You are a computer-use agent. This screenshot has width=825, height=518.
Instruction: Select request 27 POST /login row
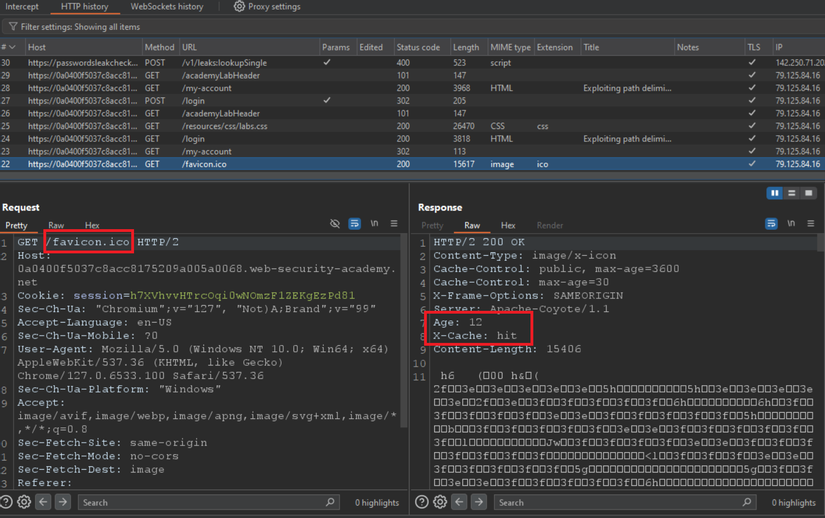[412, 100]
